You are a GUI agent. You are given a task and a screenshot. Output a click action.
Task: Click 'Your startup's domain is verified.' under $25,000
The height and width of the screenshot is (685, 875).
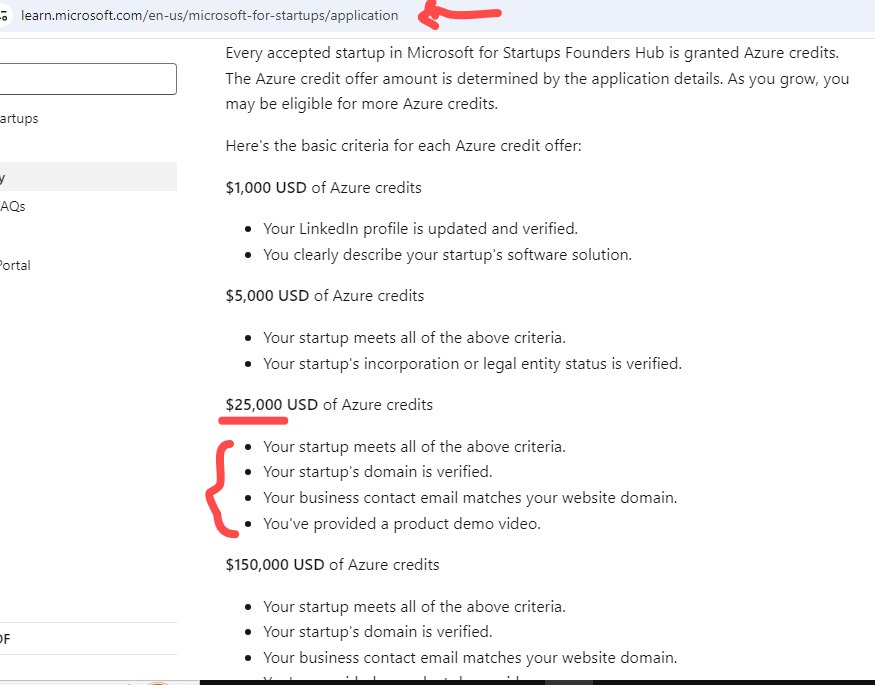pos(377,472)
